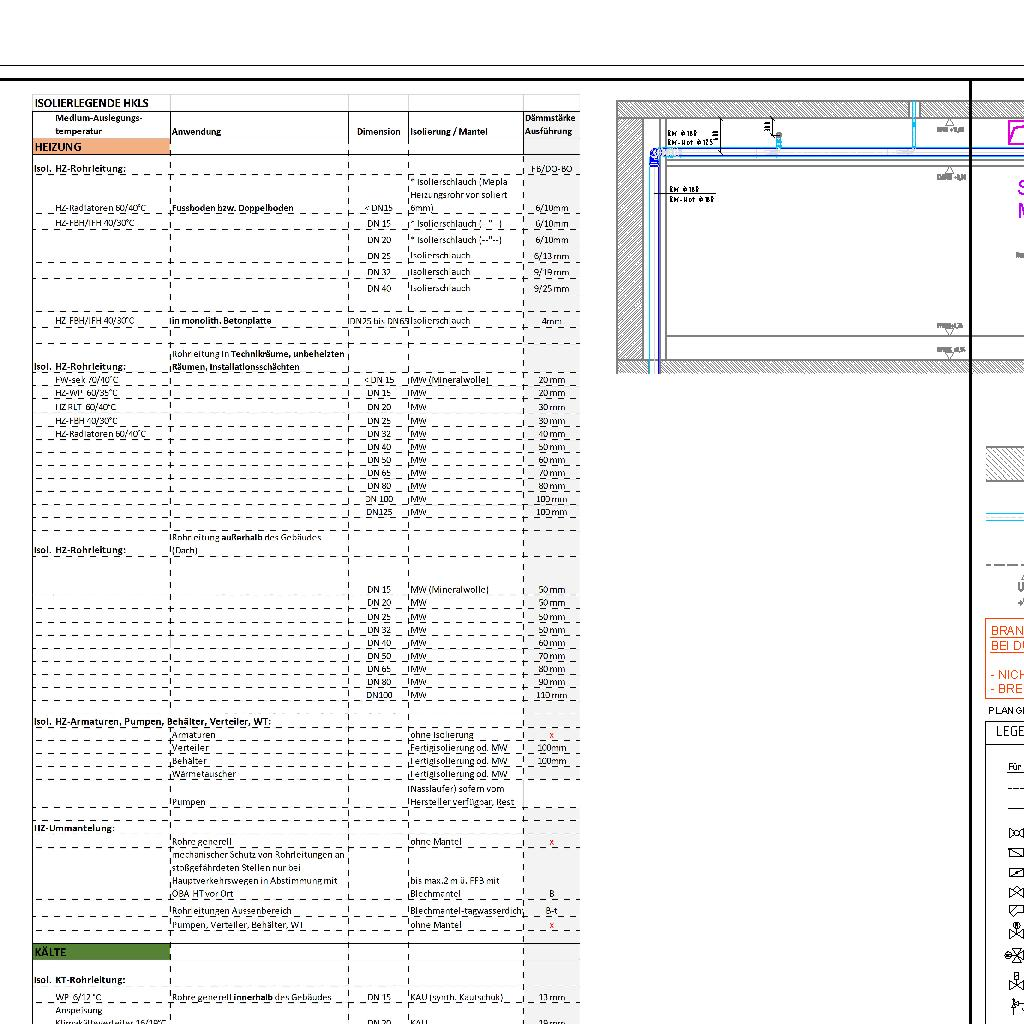Click the first valve symbol in the legend
Screen dimensions: 1024x1024
1016,832
